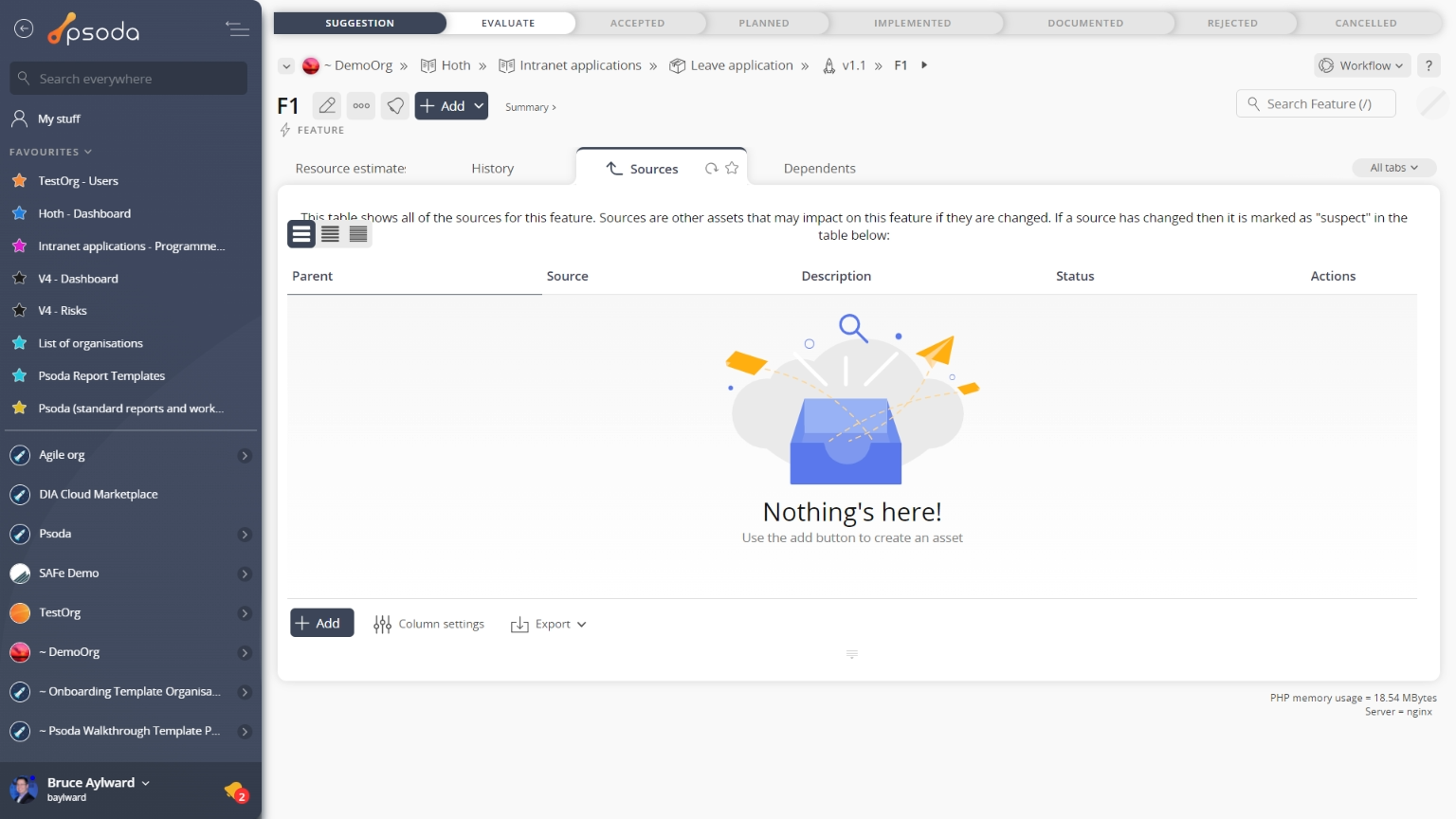Click the notification icon with badge 2
Image resolution: width=1456 pixels, height=819 pixels.
coord(236,792)
